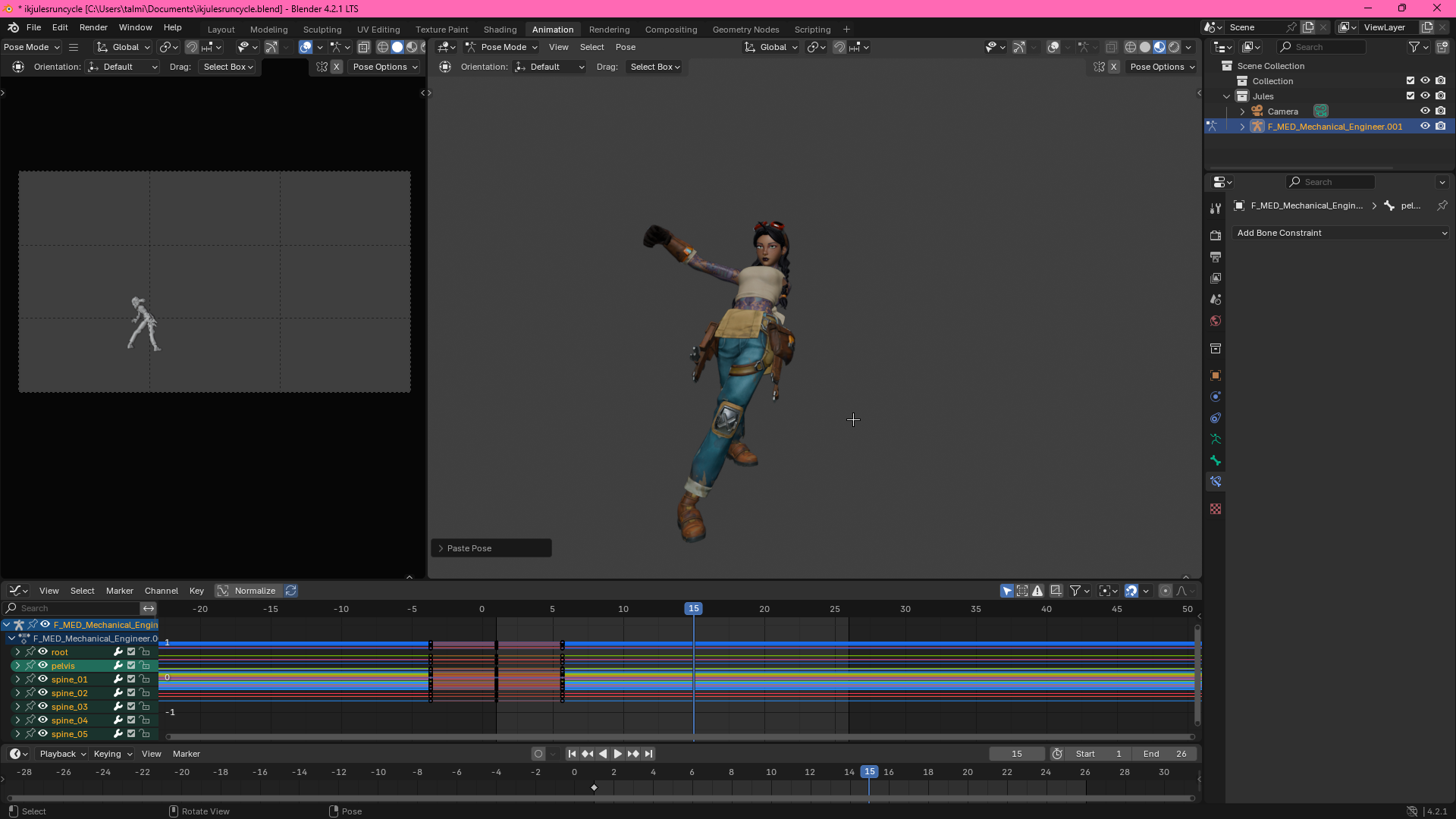
Task: Disable F_MED_Mechanical_Engineer.001 in renders
Action: click(1440, 126)
